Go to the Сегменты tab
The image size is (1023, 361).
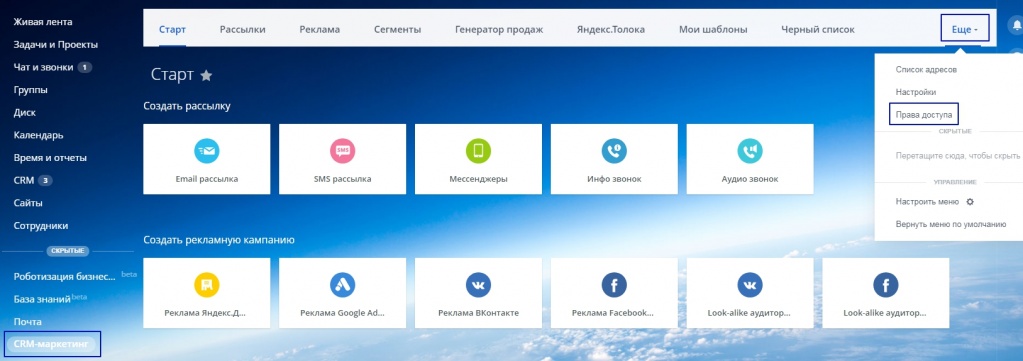click(397, 29)
